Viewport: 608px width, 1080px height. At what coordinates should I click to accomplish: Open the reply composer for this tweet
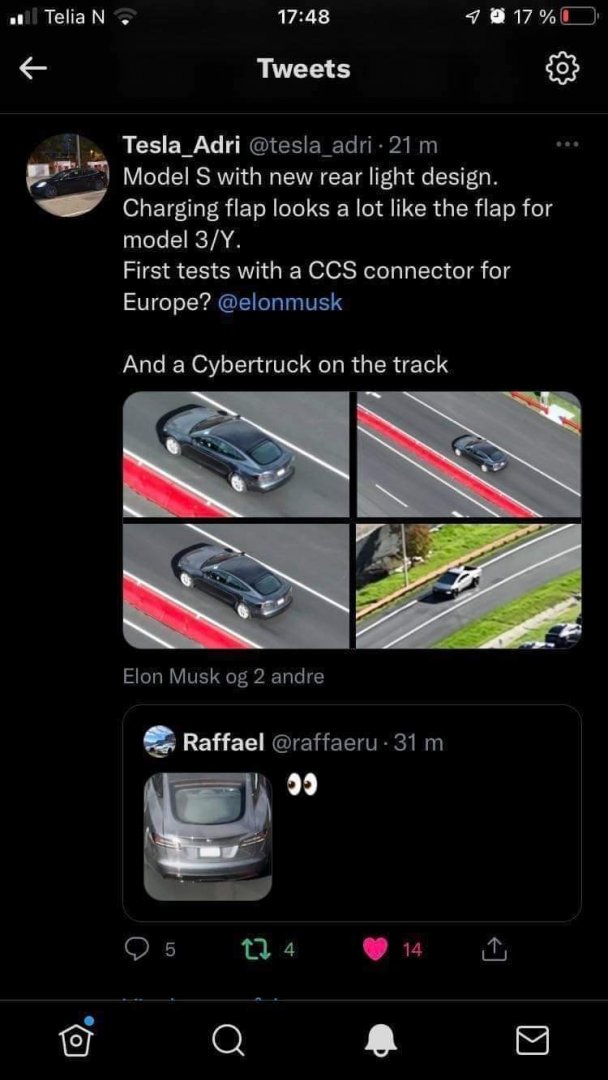click(139, 948)
